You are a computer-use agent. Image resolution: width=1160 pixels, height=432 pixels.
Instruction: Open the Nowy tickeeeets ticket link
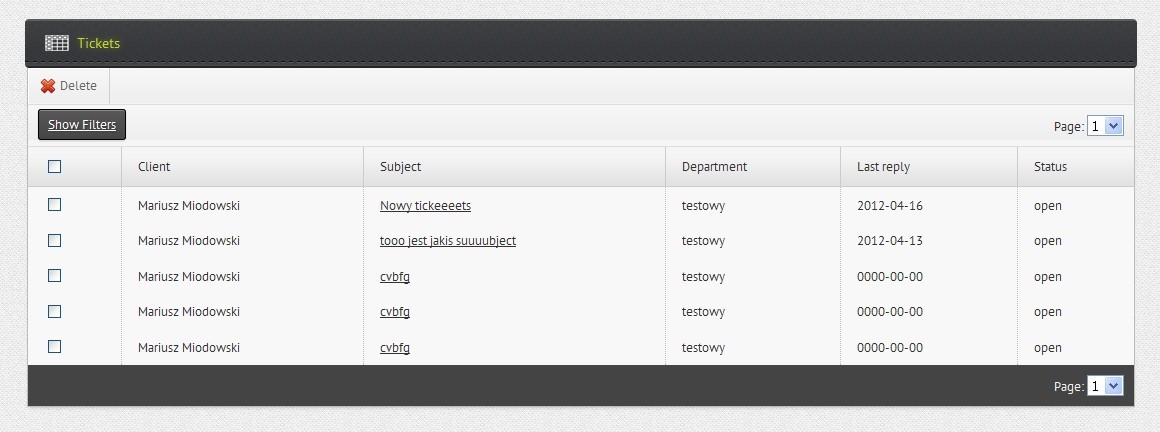425,206
